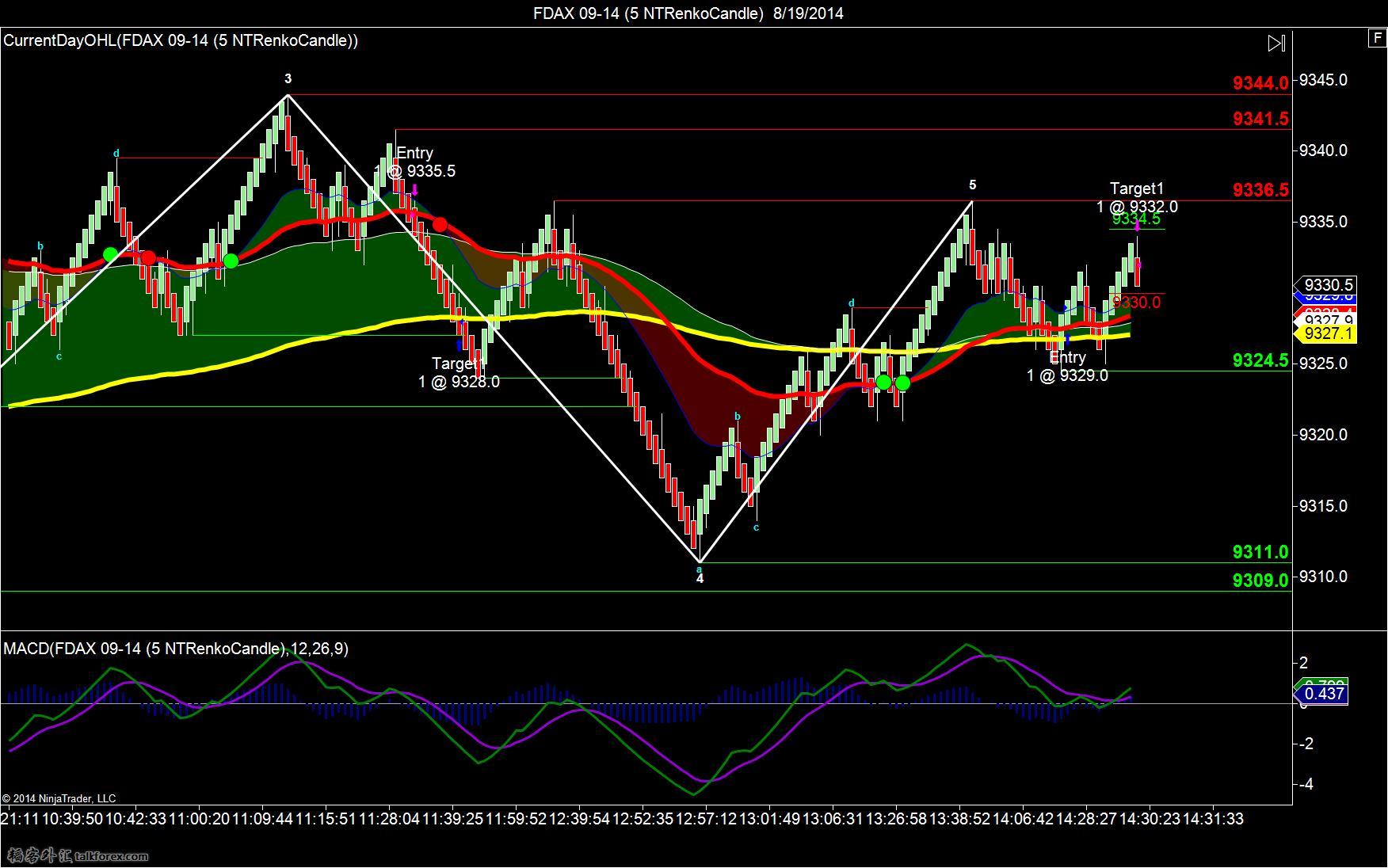Click the magenta arrow at the 9335.5 entry

click(x=414, y=190)
